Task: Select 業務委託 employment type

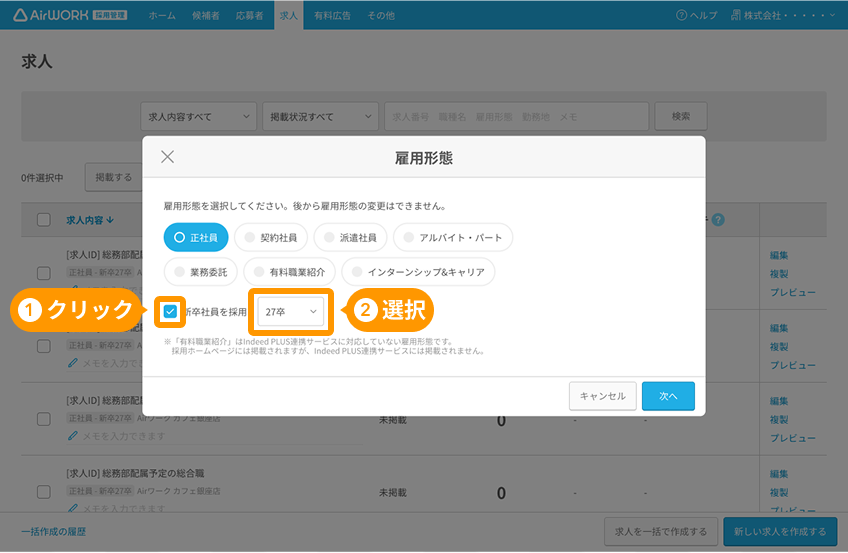Action: (x=201, y=272)
